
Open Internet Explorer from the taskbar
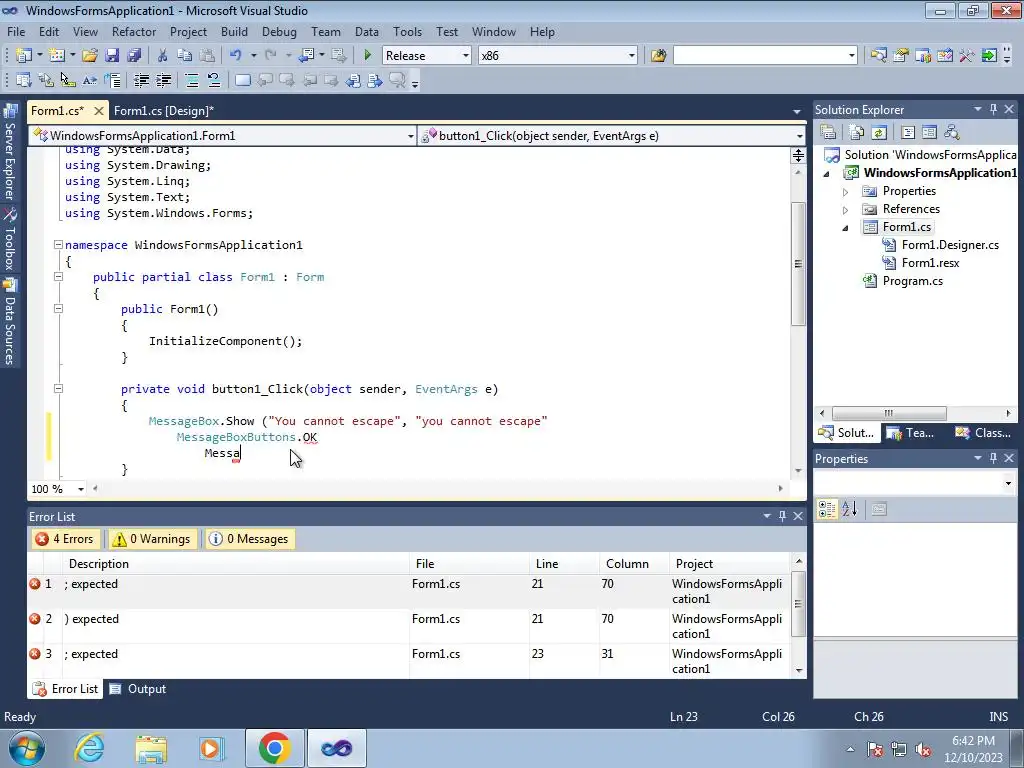point(89,748)
